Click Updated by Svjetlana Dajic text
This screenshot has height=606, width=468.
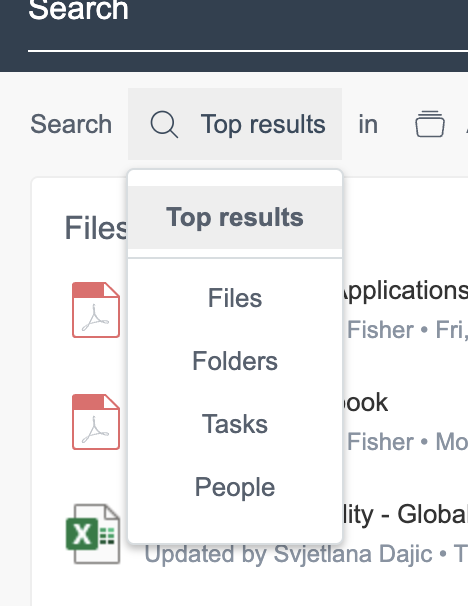point(288,554)
